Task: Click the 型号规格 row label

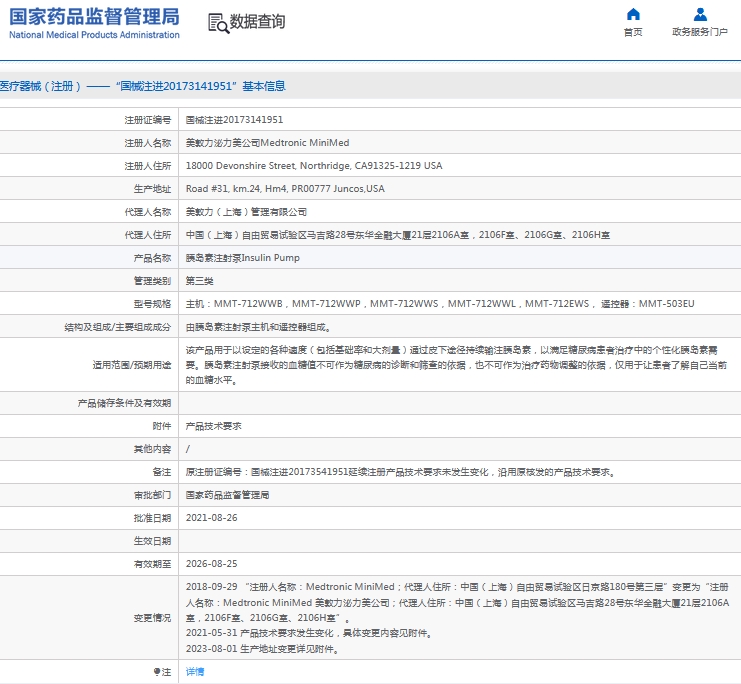Action: point(152,304)
